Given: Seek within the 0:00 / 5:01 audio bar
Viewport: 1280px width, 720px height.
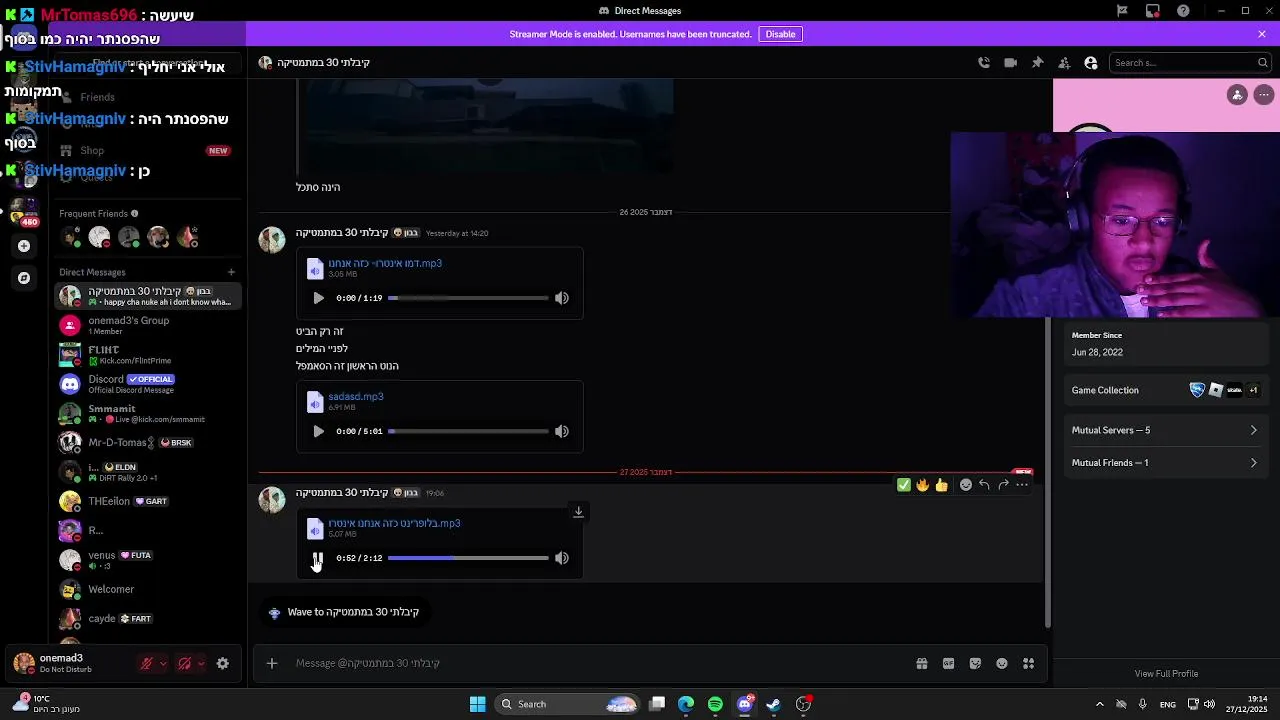Looking at the screenshot, I should click(468, 431).
